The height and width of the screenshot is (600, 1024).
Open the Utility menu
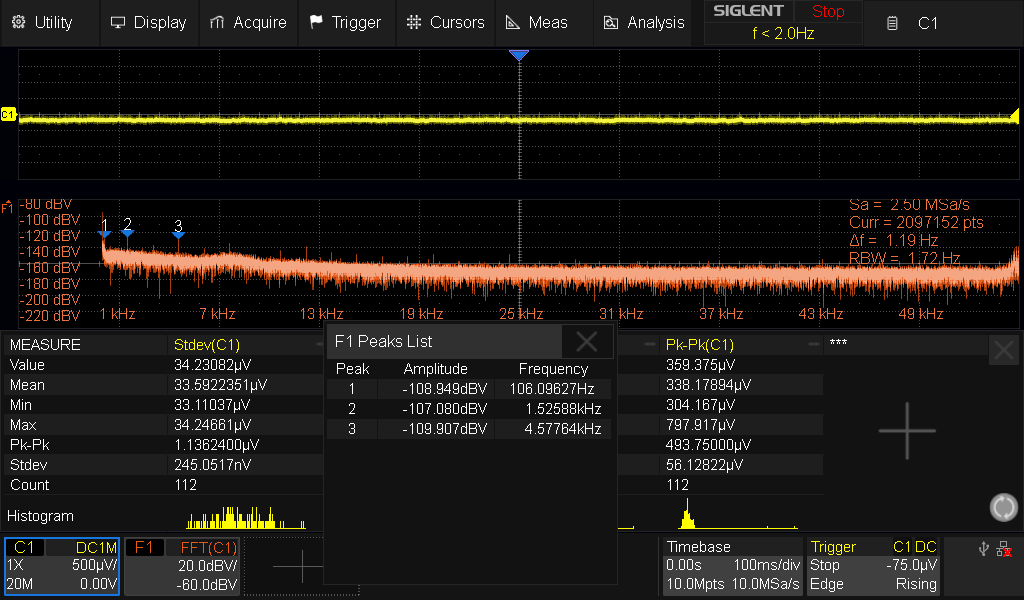[42, 22]
